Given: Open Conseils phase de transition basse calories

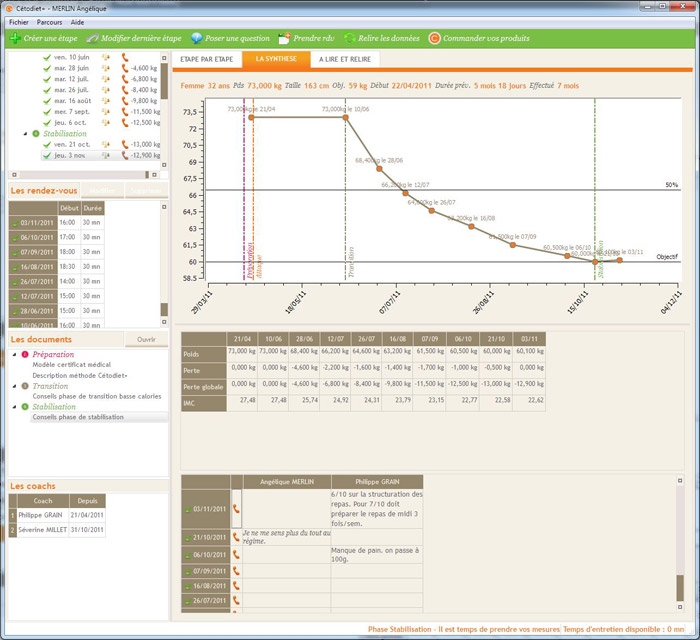Looking at the screenshot, I should pos(97,396).
